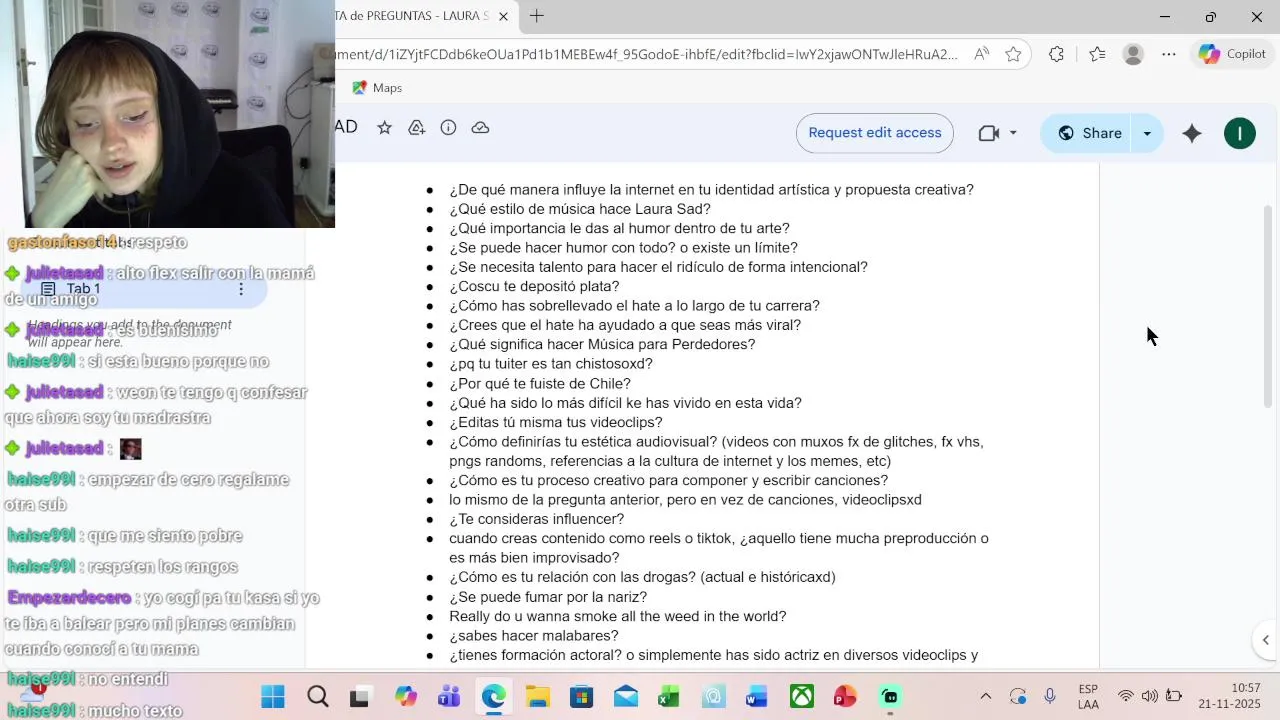Open Mail app from the taskbar

point(626,696)
